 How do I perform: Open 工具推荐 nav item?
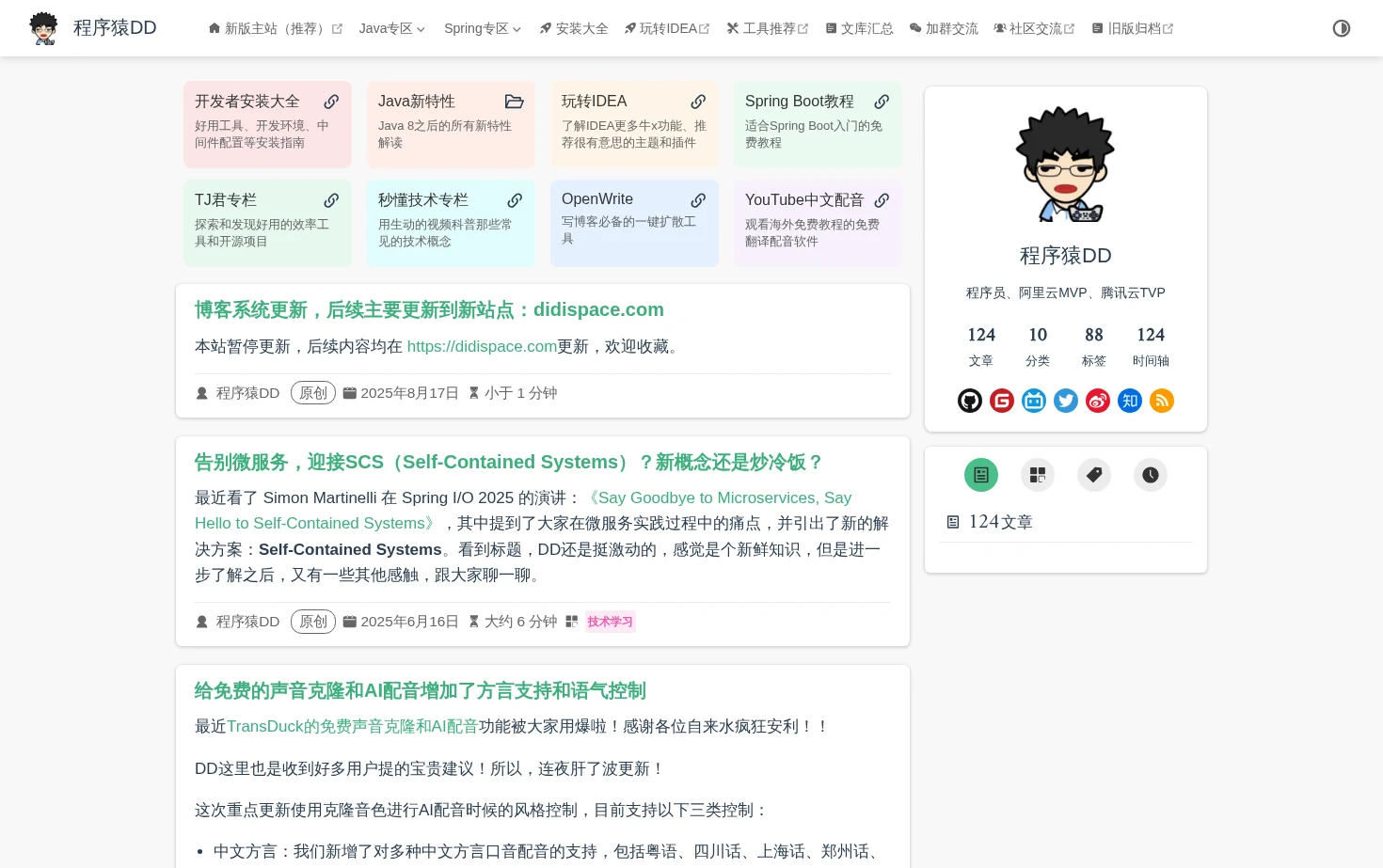[x=767, y=28]
